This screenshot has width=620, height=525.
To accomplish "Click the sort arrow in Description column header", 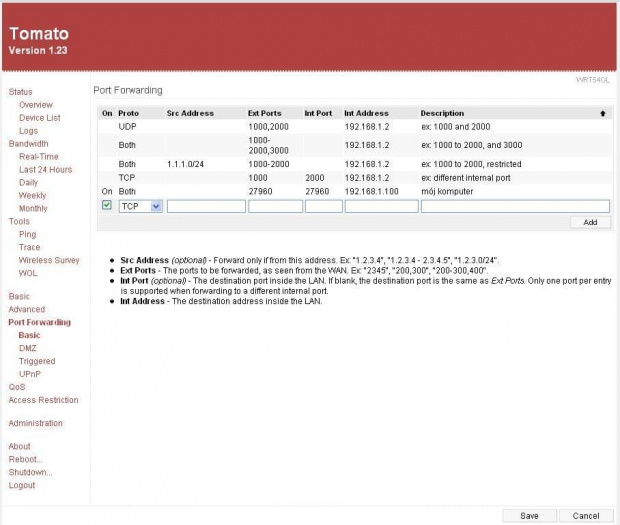I will tap(602, 114).
